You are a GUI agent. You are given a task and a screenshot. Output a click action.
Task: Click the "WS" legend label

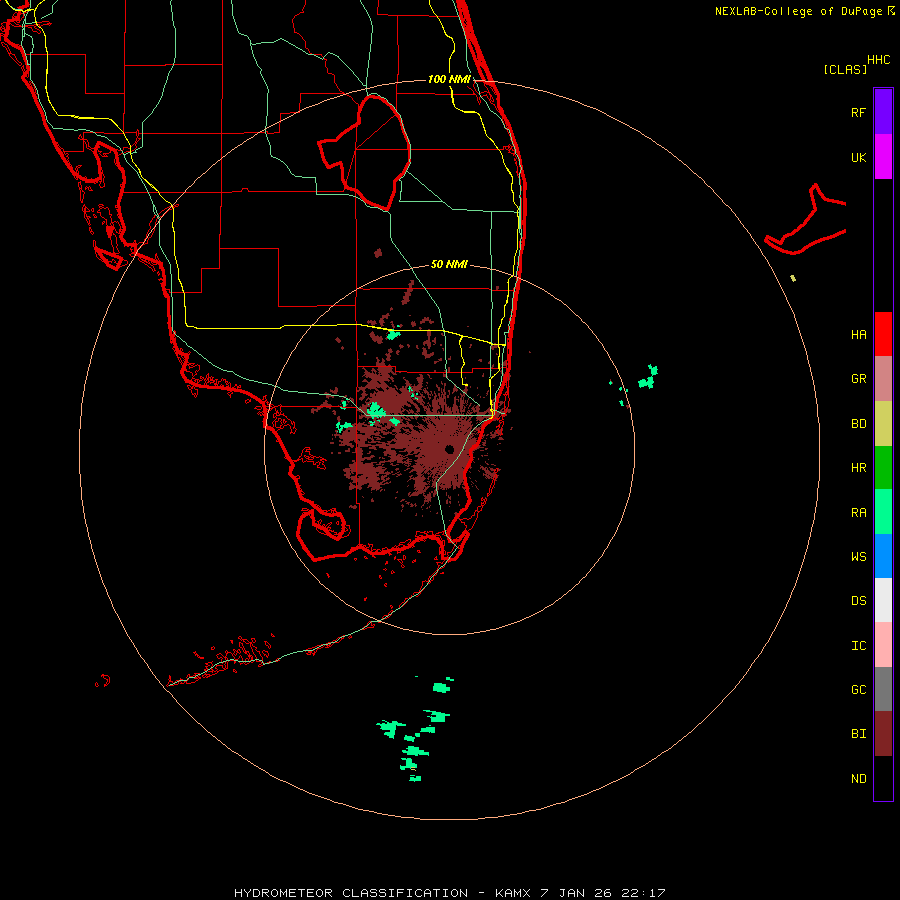point(859,556)
